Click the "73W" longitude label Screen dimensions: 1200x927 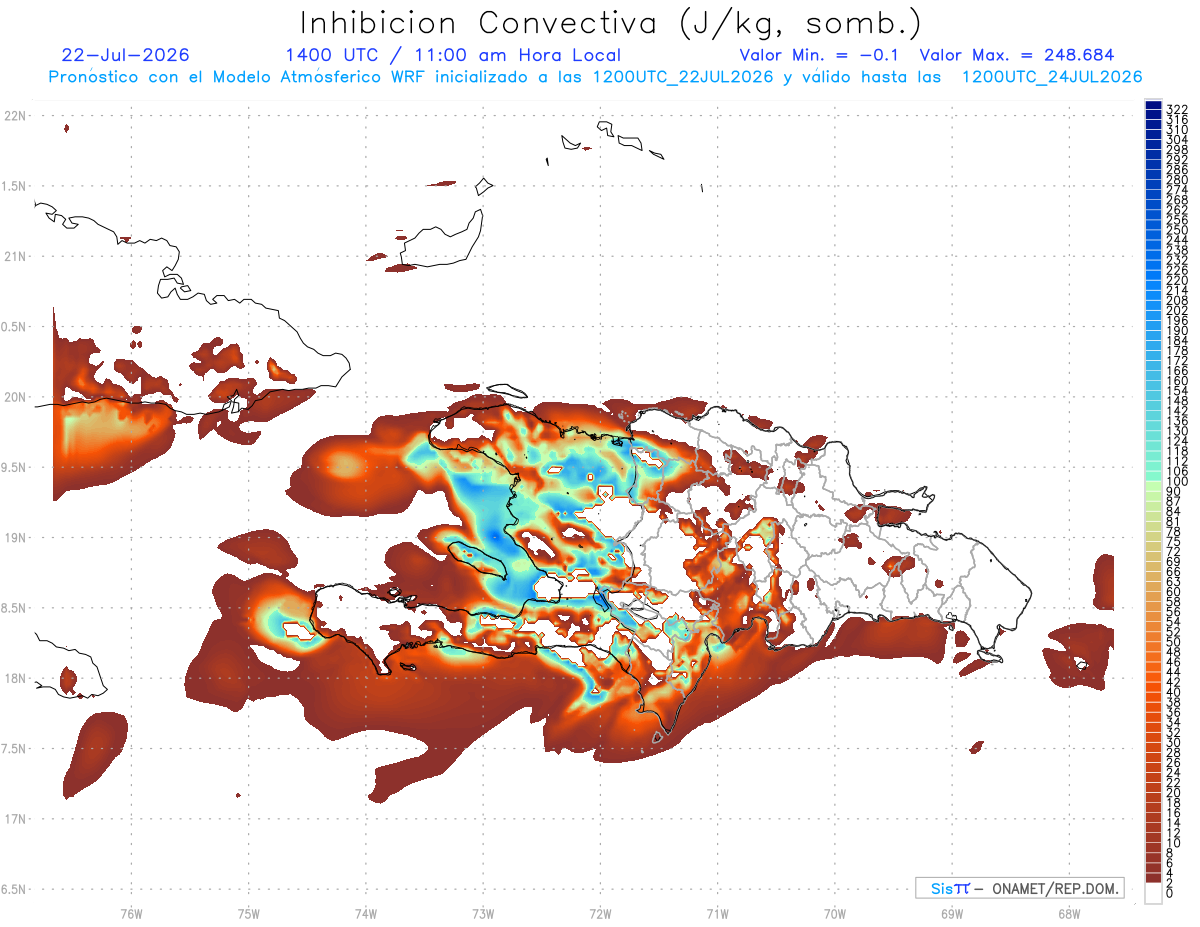pyautogui.click(x=483, y=913)
